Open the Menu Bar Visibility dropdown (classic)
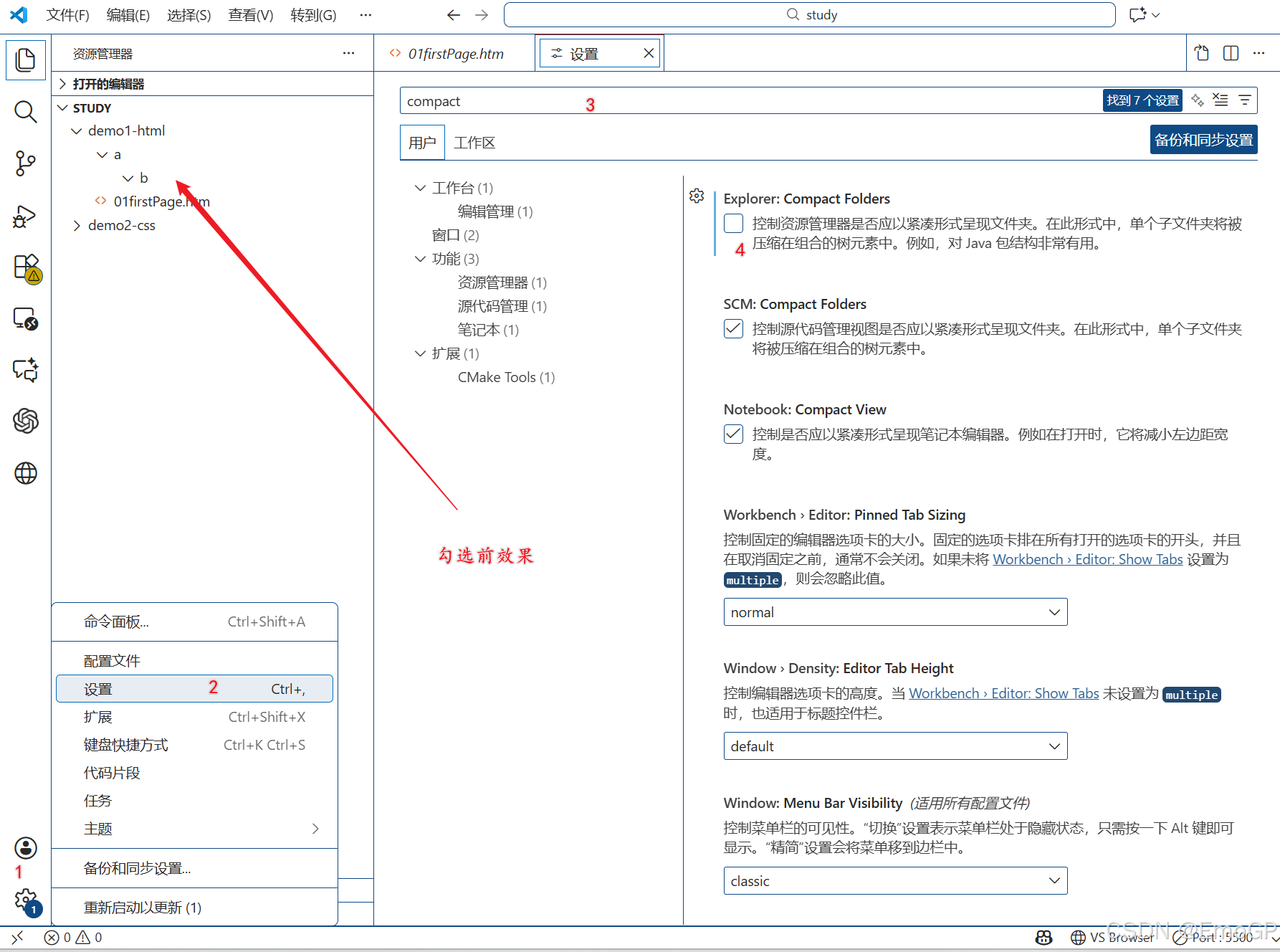The image size is (1280, 952). 895,881
